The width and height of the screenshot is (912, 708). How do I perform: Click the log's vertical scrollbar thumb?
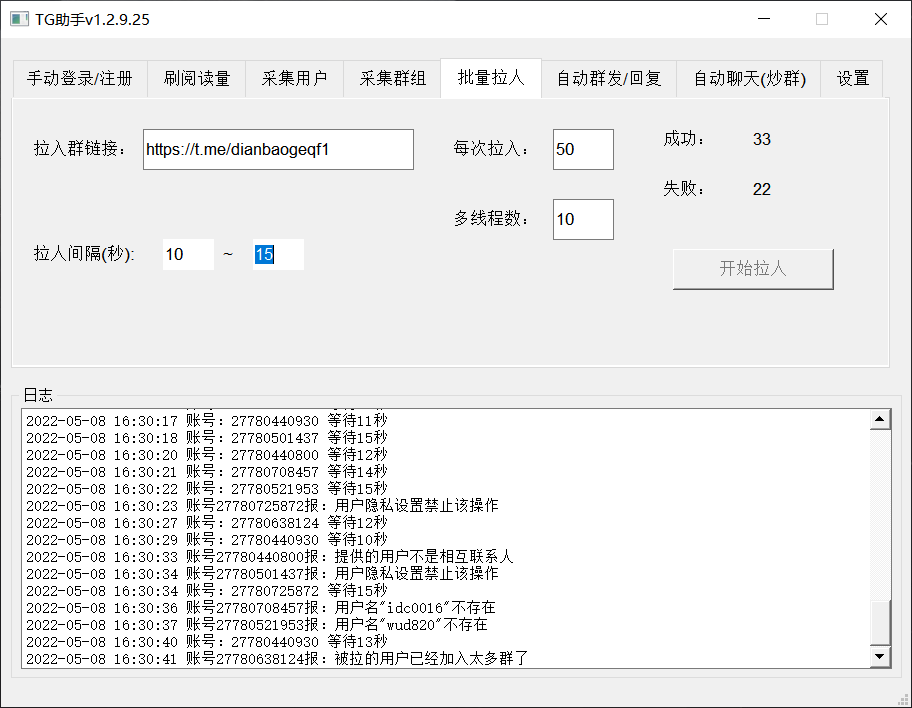point(880,623)
